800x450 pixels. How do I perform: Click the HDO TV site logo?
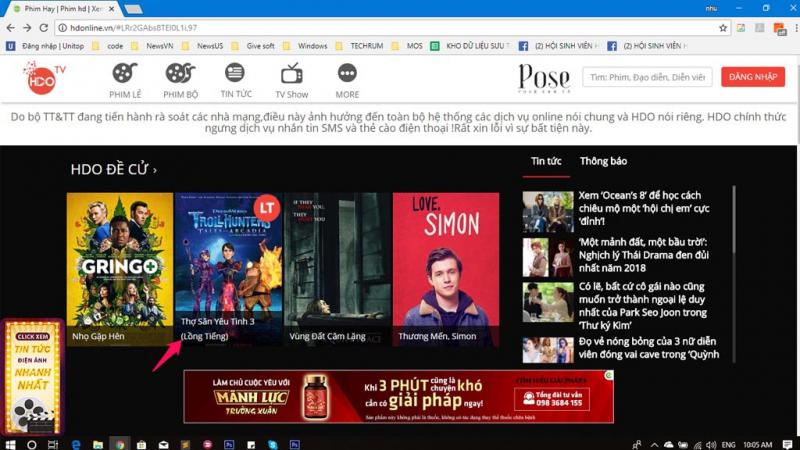[x=44, y=76]
